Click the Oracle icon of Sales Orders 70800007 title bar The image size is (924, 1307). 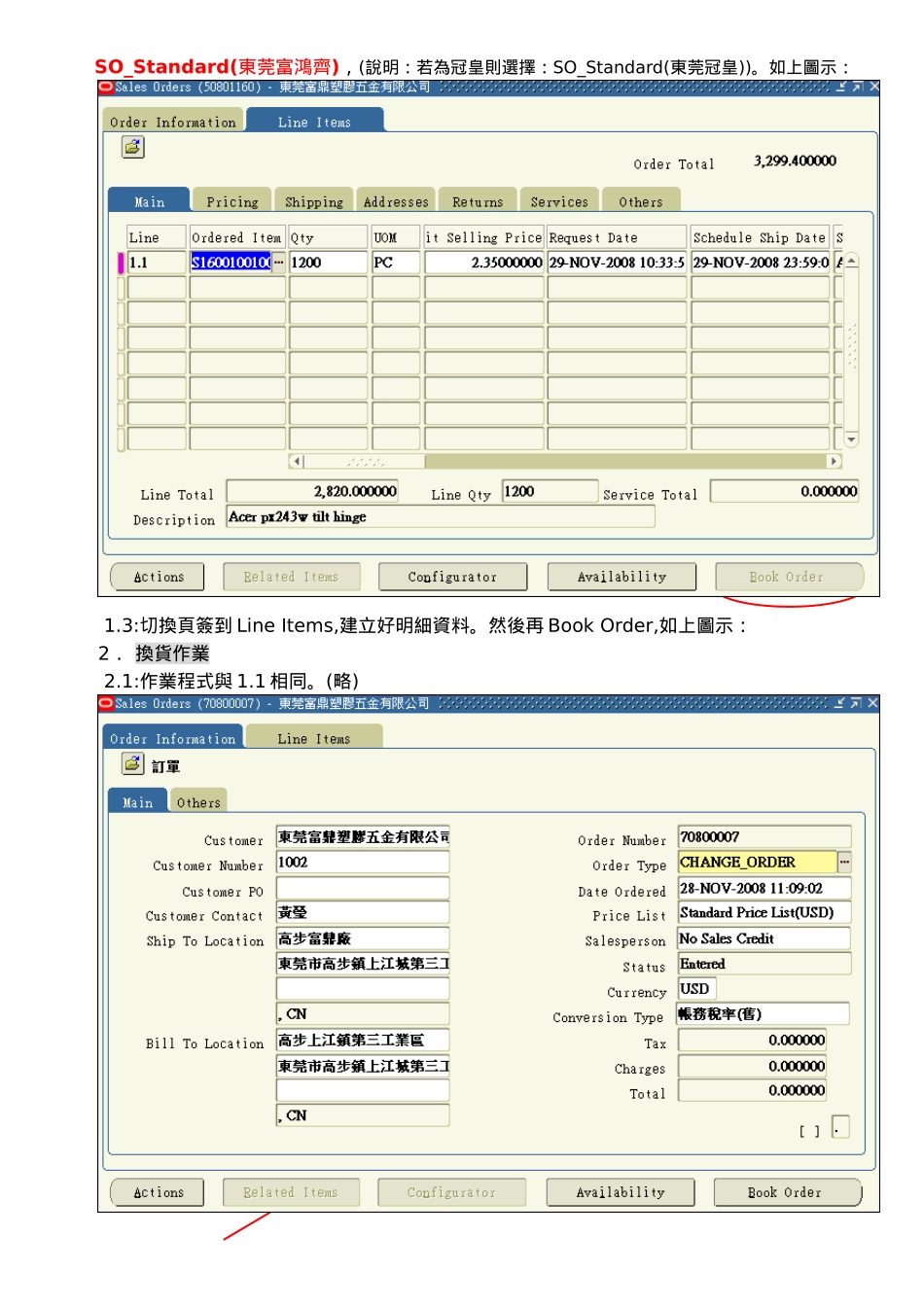(106, 703)
